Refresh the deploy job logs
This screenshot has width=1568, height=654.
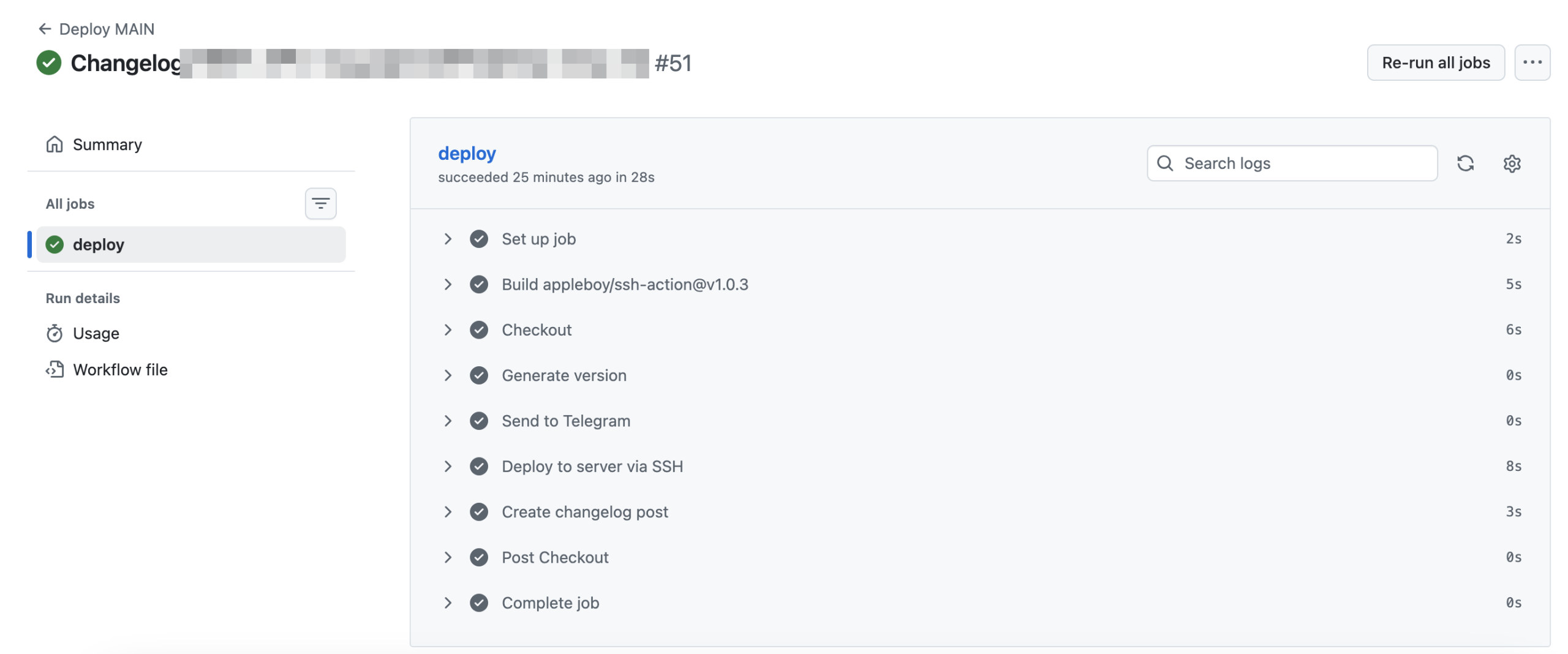(1466, 163)
